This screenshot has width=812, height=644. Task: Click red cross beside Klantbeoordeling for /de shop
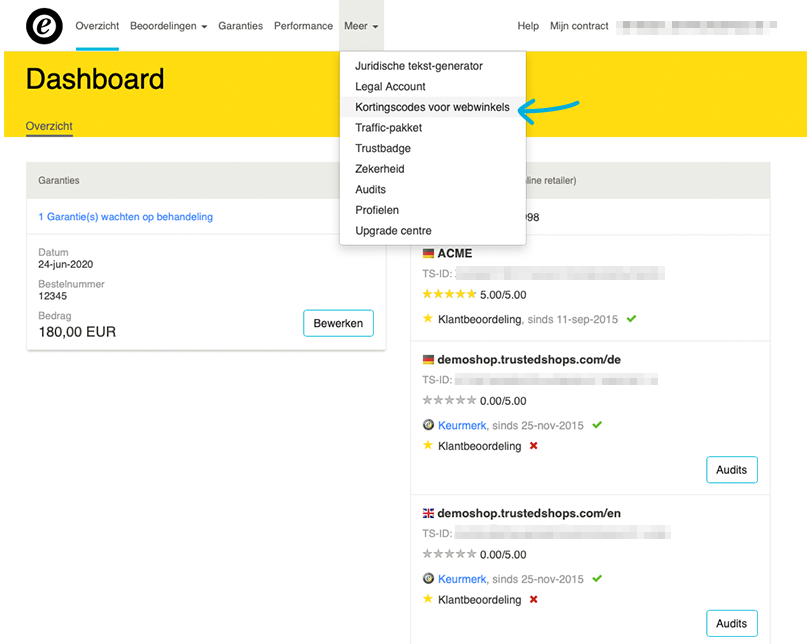[533, 446]
